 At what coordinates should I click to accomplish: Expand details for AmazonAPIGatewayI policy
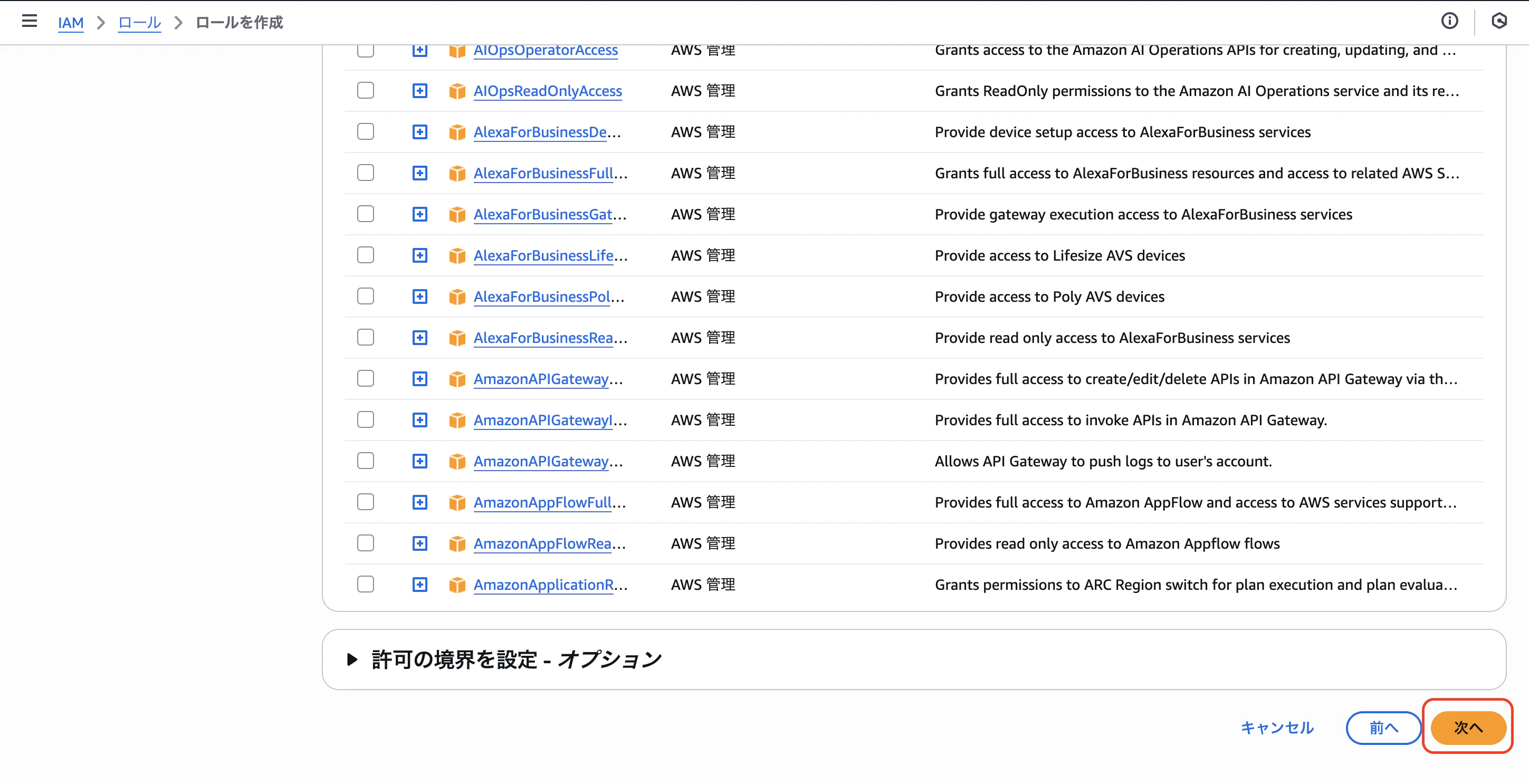pos(419,419)
